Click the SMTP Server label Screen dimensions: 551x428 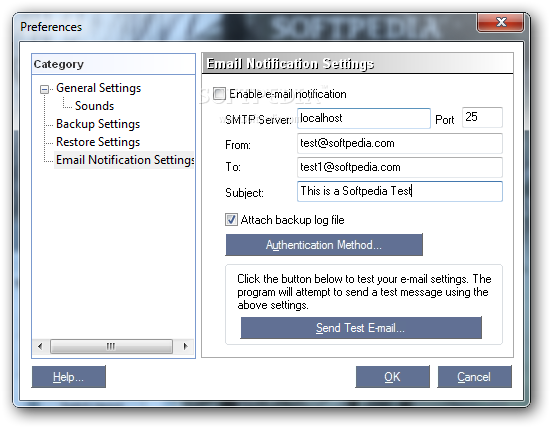pos(258,120)
